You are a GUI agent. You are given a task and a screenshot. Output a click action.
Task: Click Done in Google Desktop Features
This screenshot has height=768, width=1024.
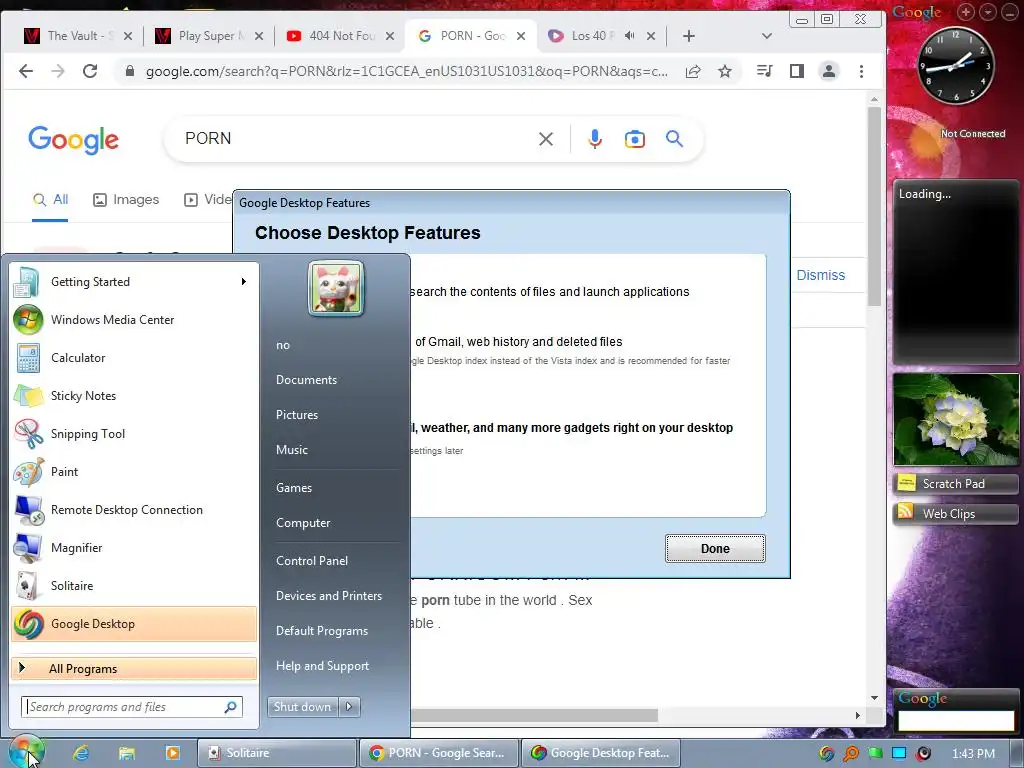coord(715,549)
